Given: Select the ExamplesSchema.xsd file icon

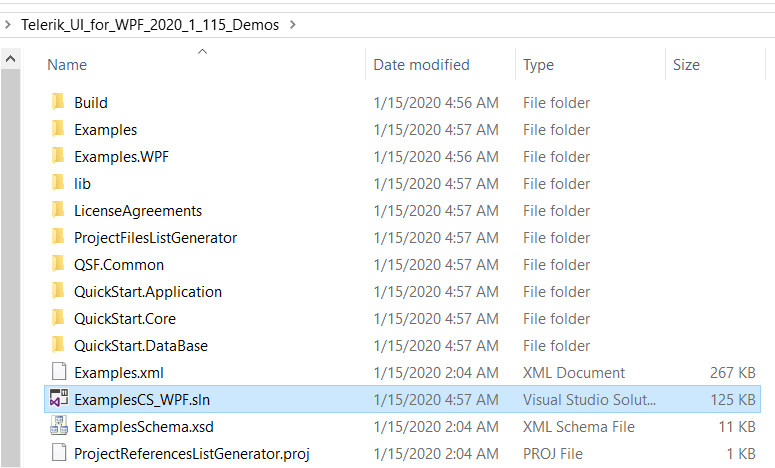Looking at the screenshot, I should [59, 426].
